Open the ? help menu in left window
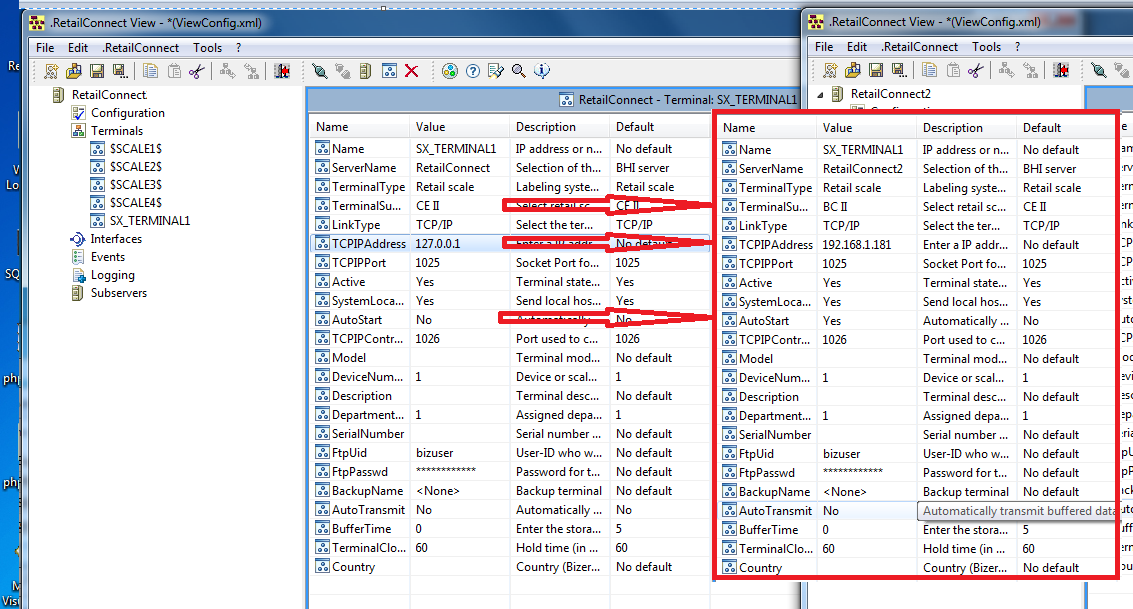 tap(238, 48)
